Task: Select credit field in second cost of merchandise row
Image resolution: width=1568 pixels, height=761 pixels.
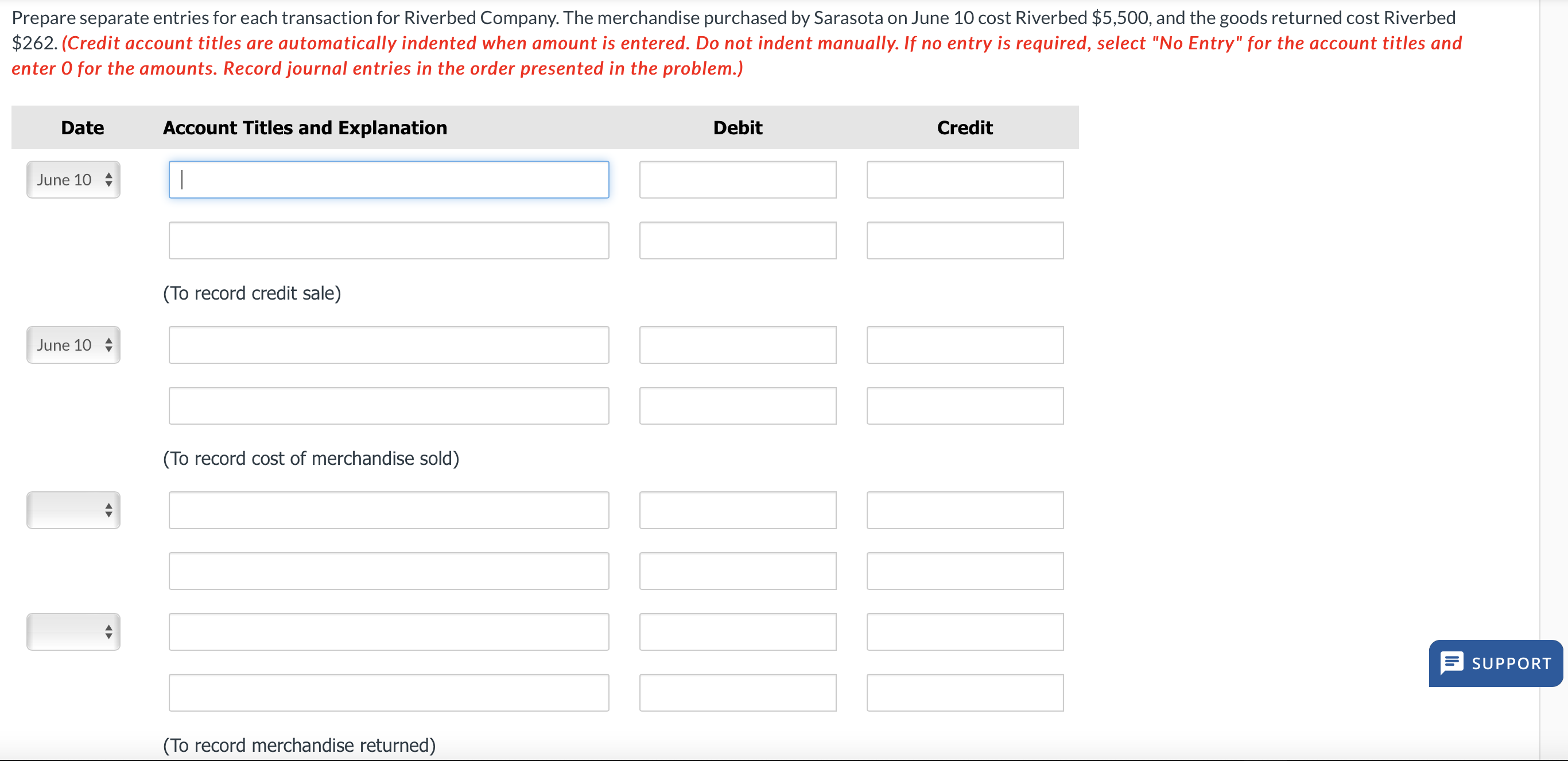Action: [x=965, y=405]
